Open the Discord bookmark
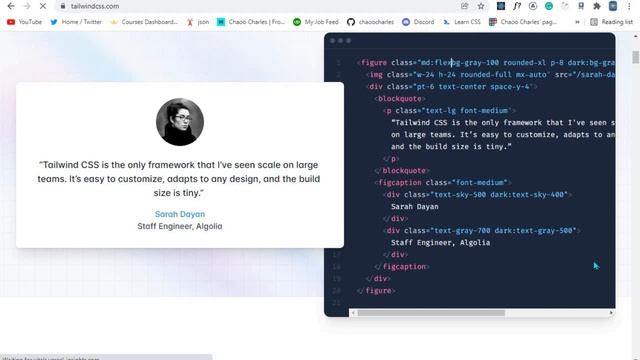Screen dimensions: 640x360 click(x=418, y=22)
